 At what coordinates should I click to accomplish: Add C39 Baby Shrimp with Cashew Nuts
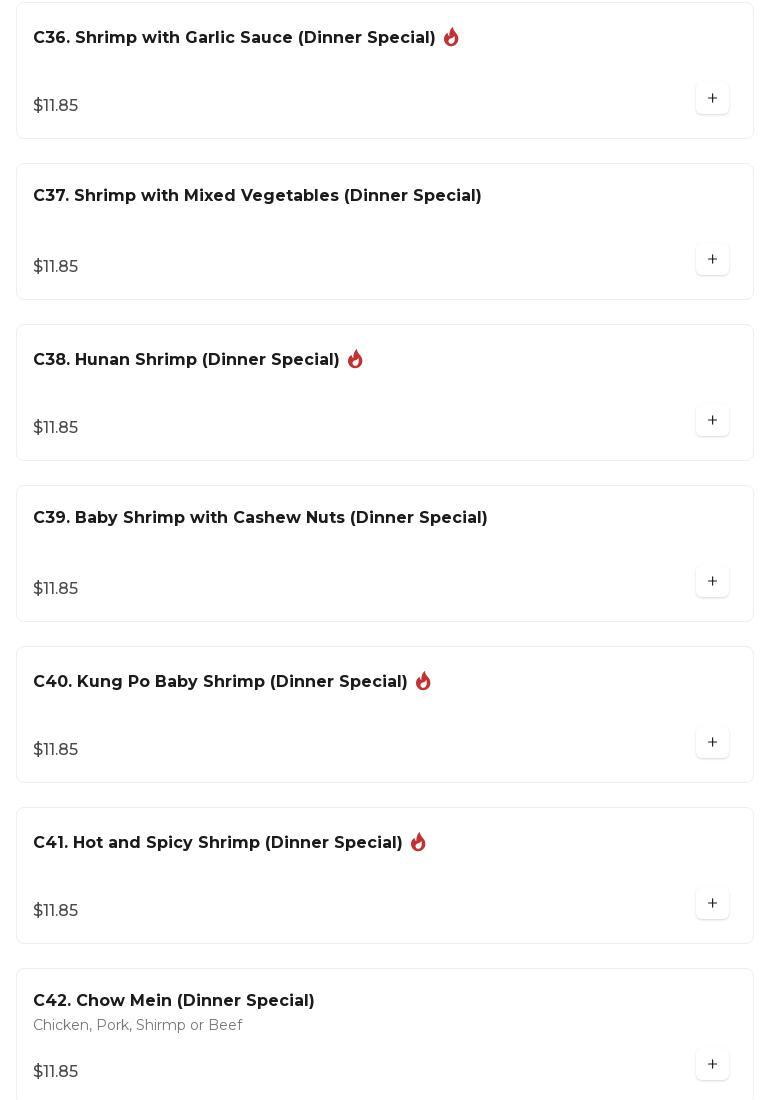coord(712,581)
